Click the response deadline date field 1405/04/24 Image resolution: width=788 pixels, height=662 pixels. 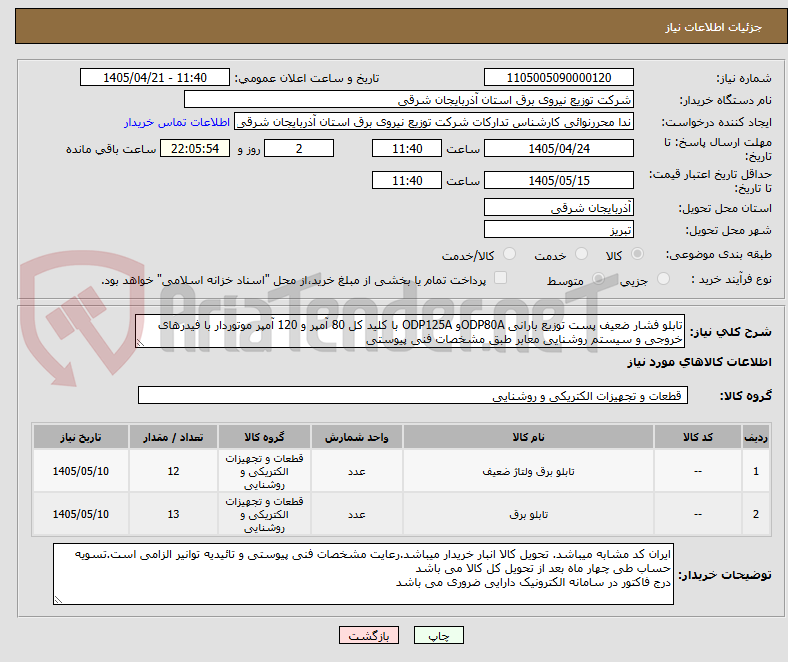click(558, 148)
